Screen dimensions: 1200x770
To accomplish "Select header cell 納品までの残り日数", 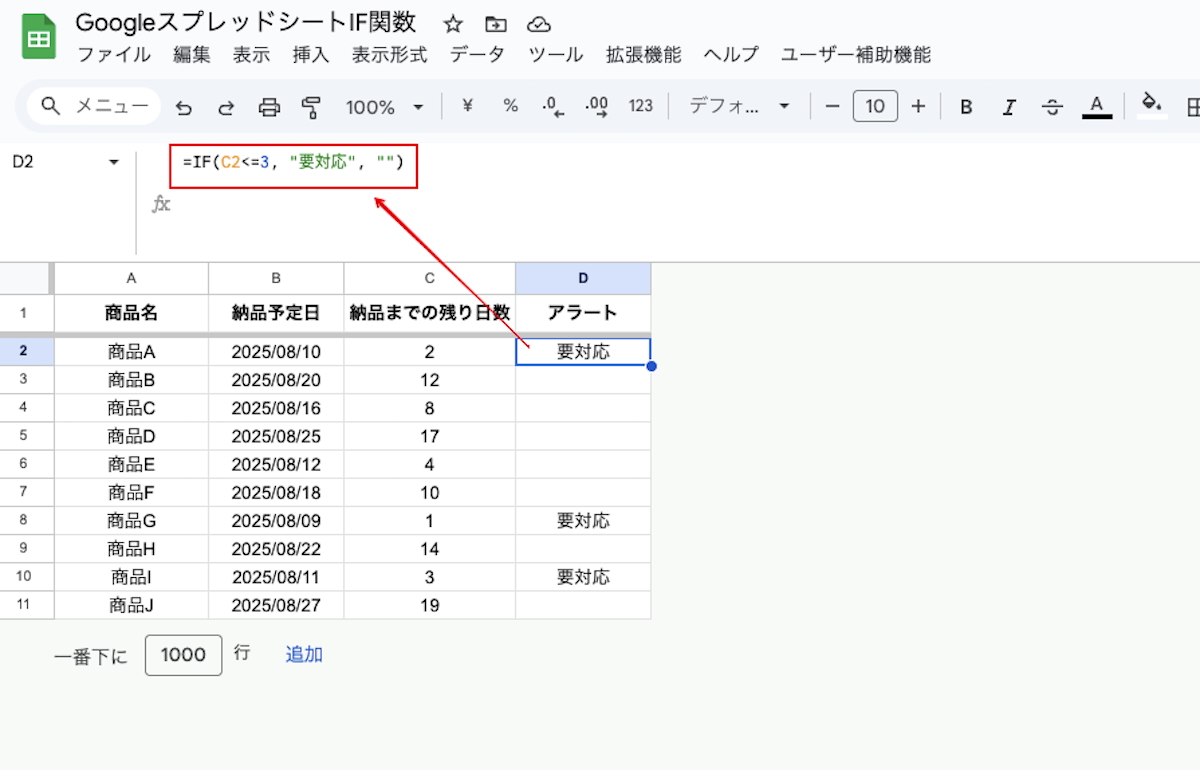I will click(x=430, y=313).
